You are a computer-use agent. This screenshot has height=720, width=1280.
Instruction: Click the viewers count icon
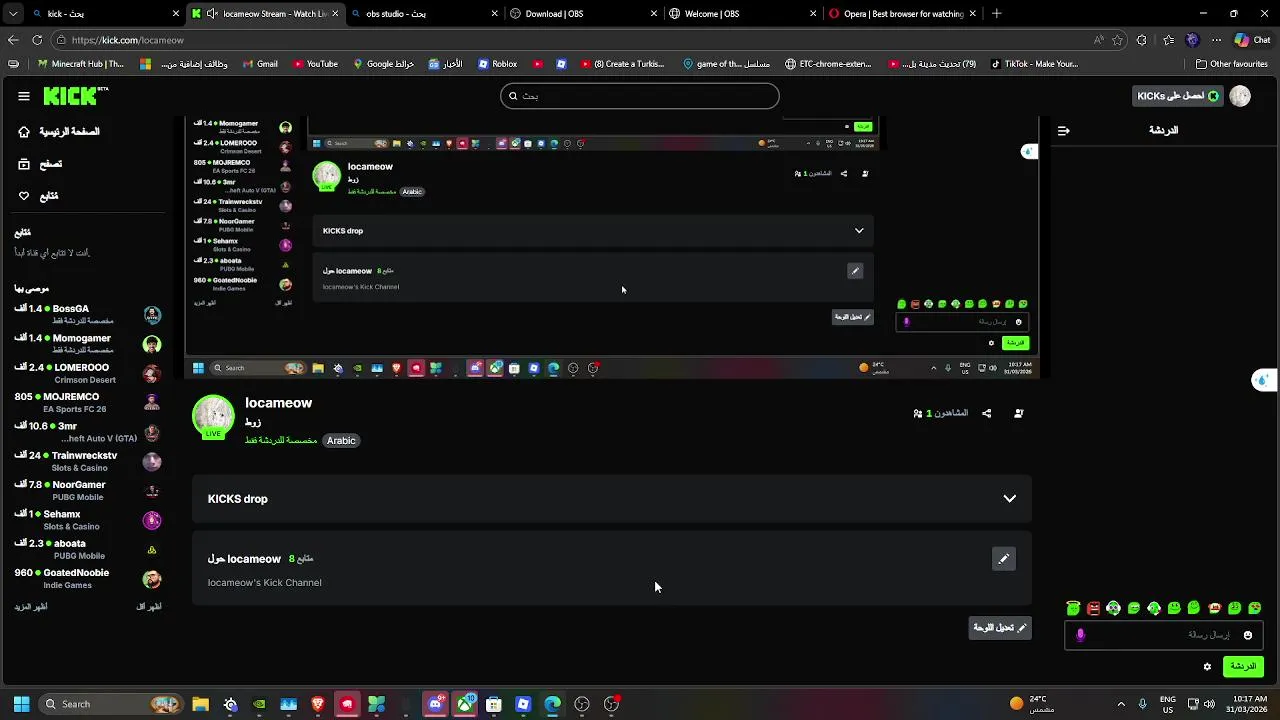[917, 413]
